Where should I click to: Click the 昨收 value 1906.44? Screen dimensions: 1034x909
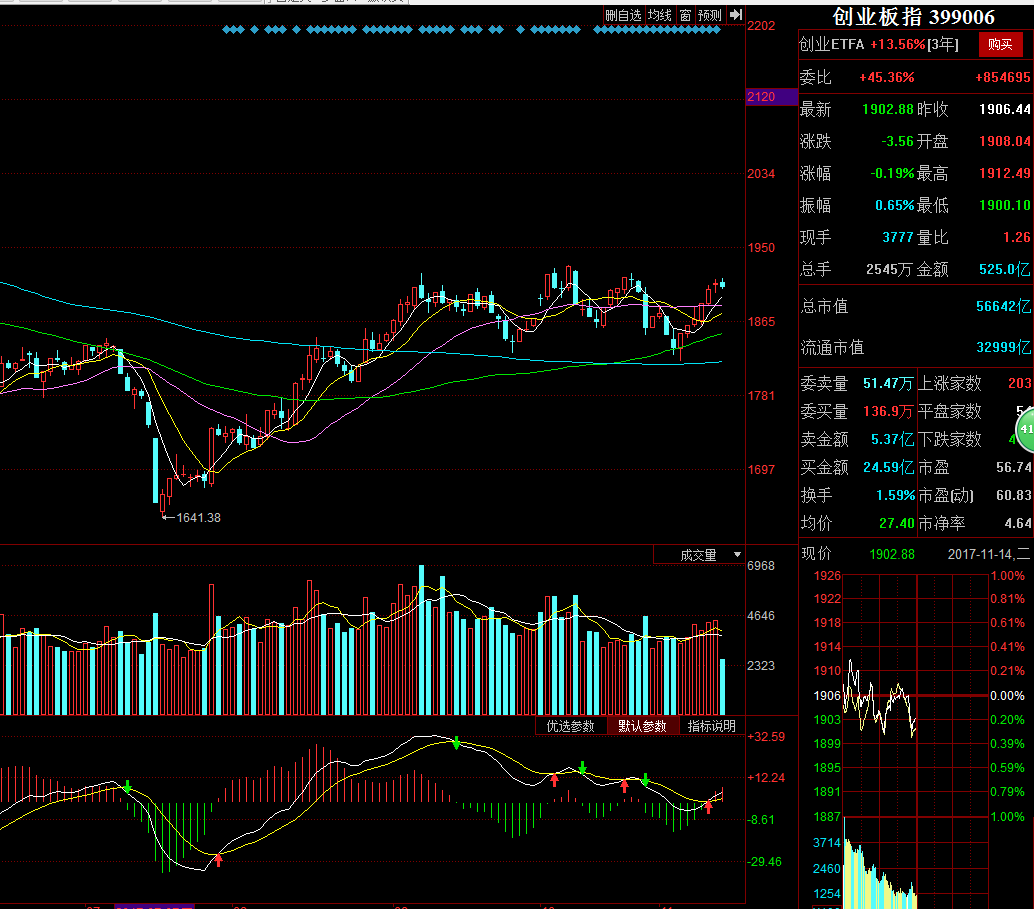[1004, 109]
